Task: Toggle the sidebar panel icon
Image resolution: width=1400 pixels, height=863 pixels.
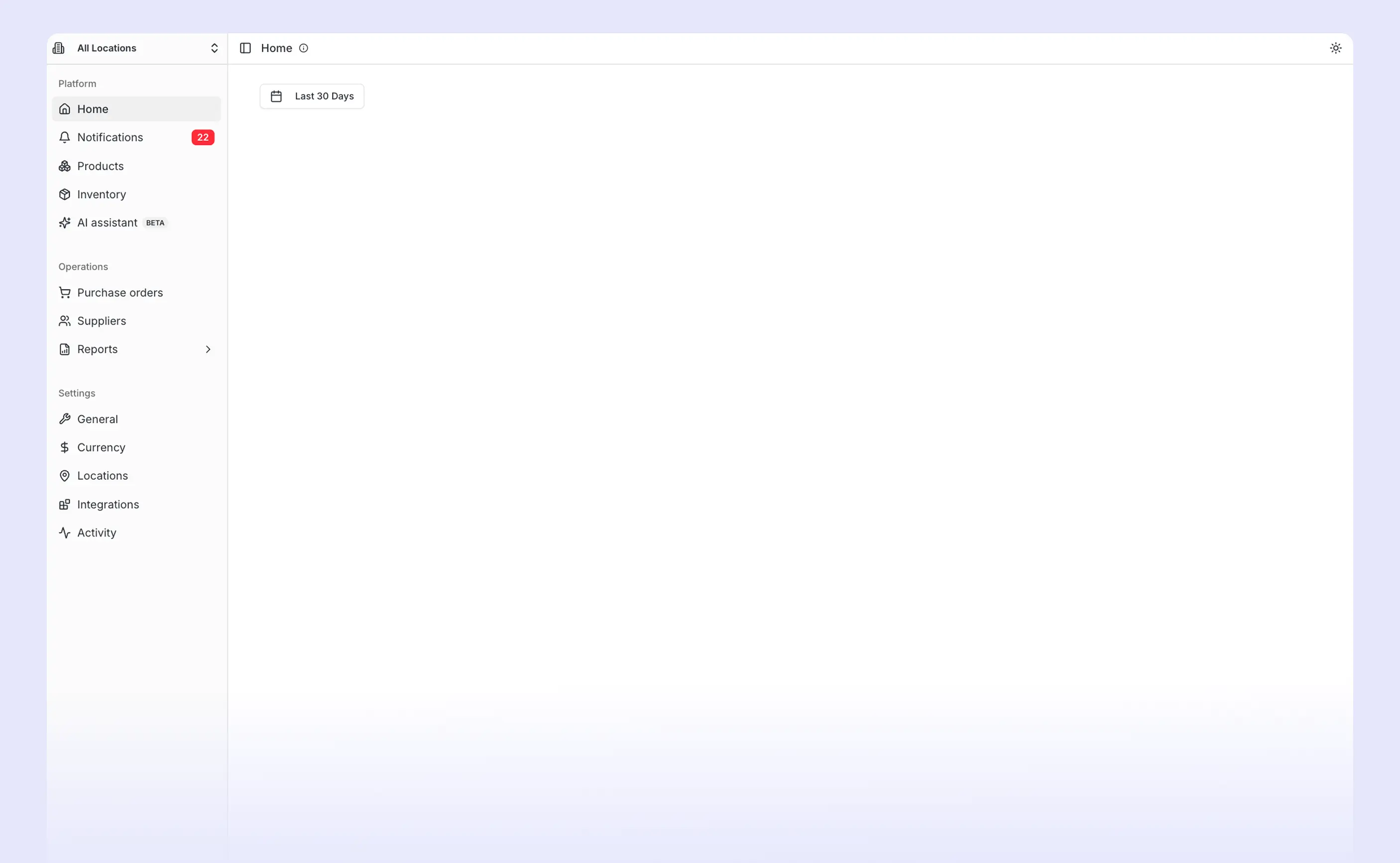Action: click(x=245, y=48)
